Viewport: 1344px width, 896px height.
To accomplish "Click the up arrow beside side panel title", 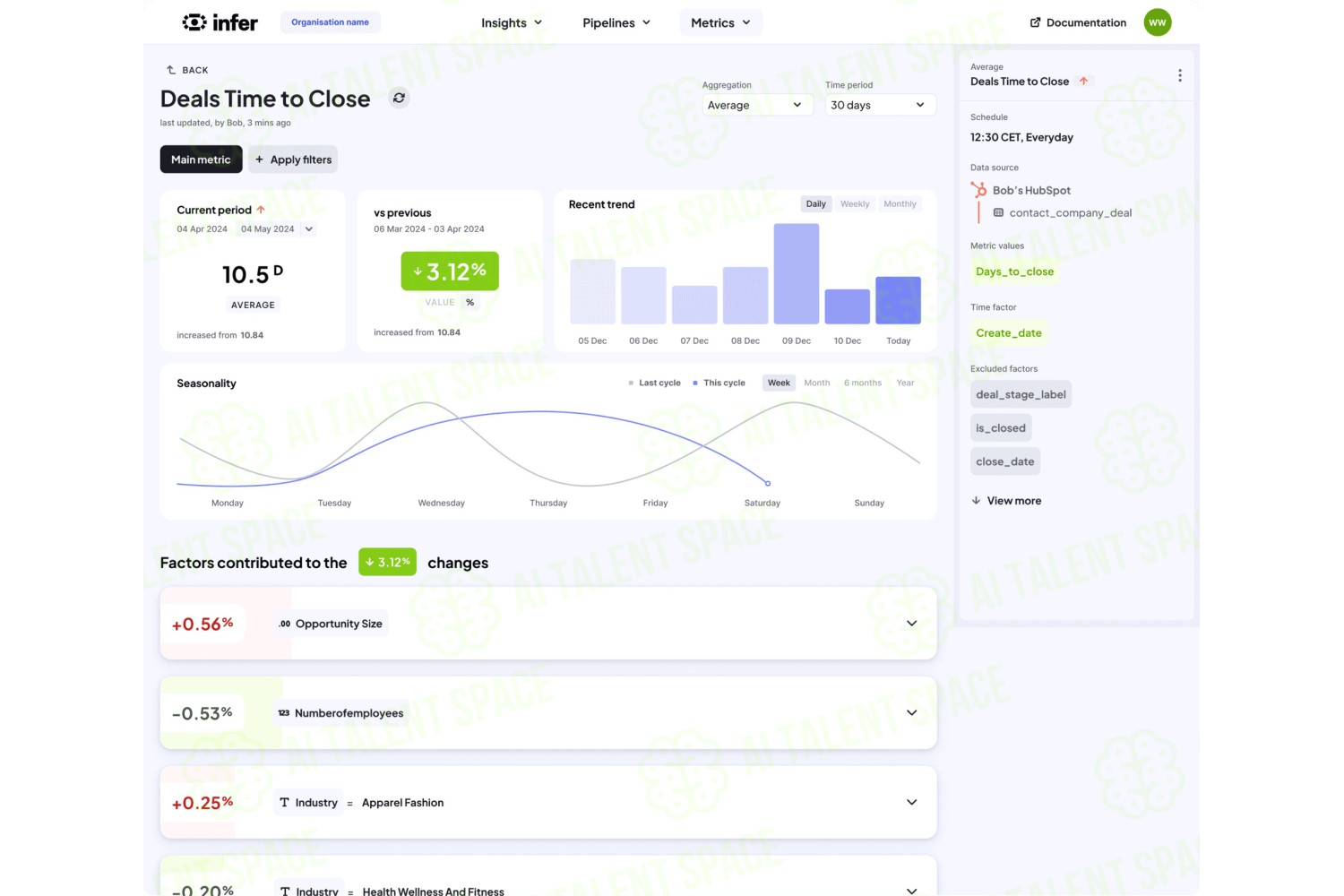I will (1083, 82).
